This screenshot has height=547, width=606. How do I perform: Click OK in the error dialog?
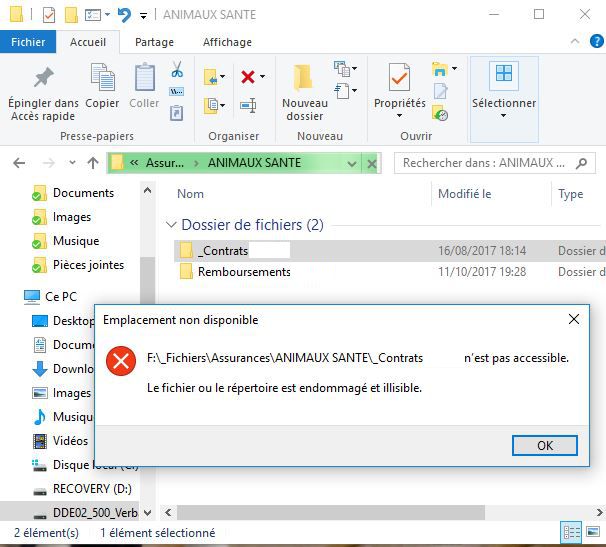coord(545,445)
